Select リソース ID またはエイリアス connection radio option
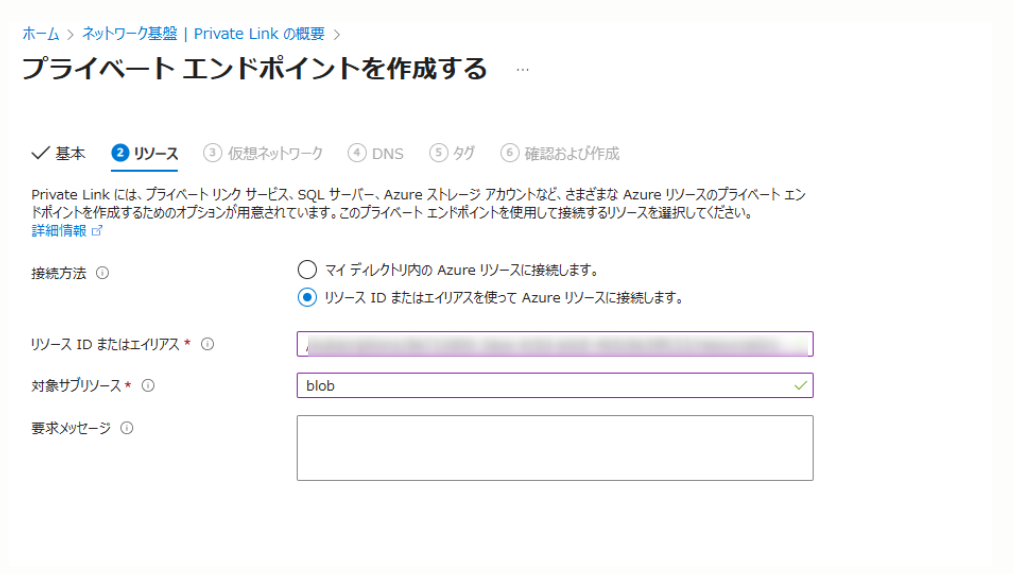This screenshot has height=574, width=1013. click(x=307, y=297)
